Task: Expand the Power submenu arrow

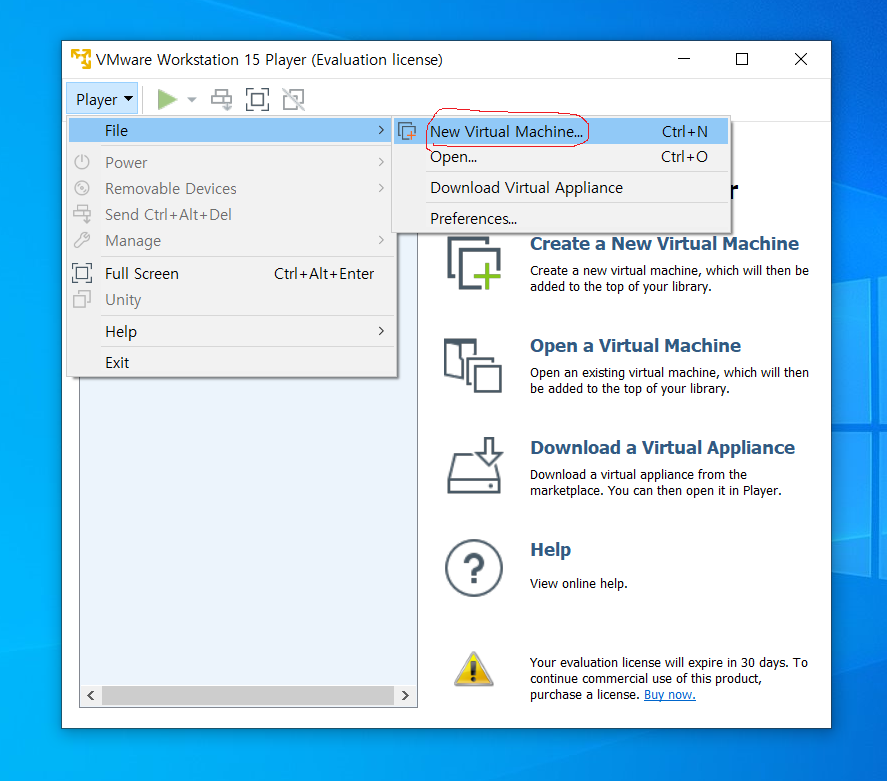Action: 381,162
